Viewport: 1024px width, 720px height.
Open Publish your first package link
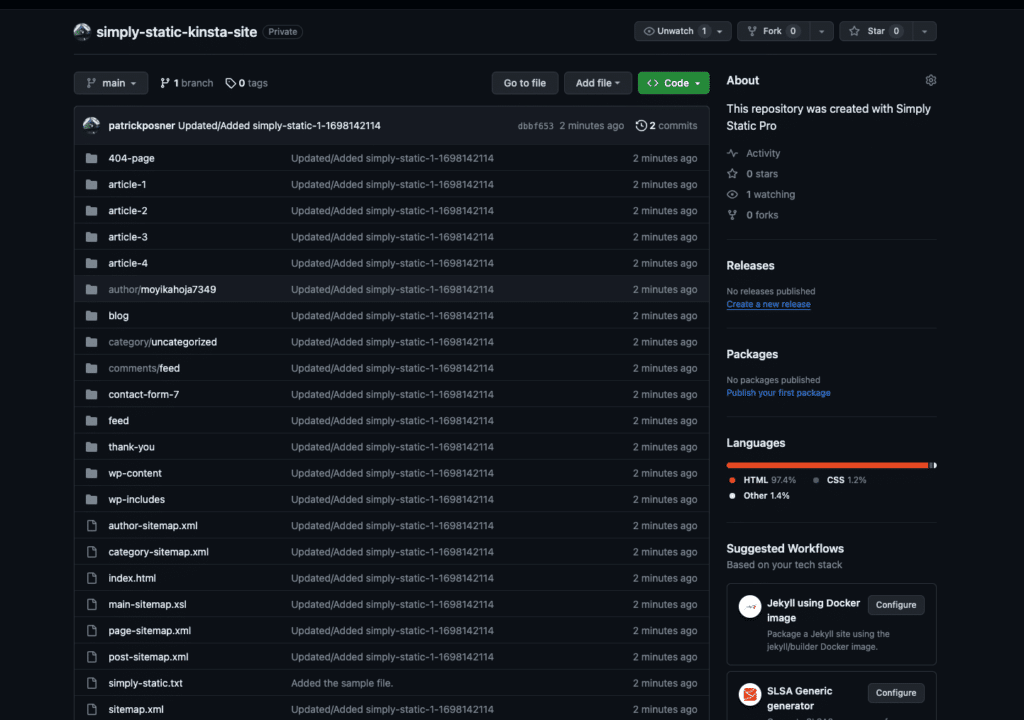778,393
